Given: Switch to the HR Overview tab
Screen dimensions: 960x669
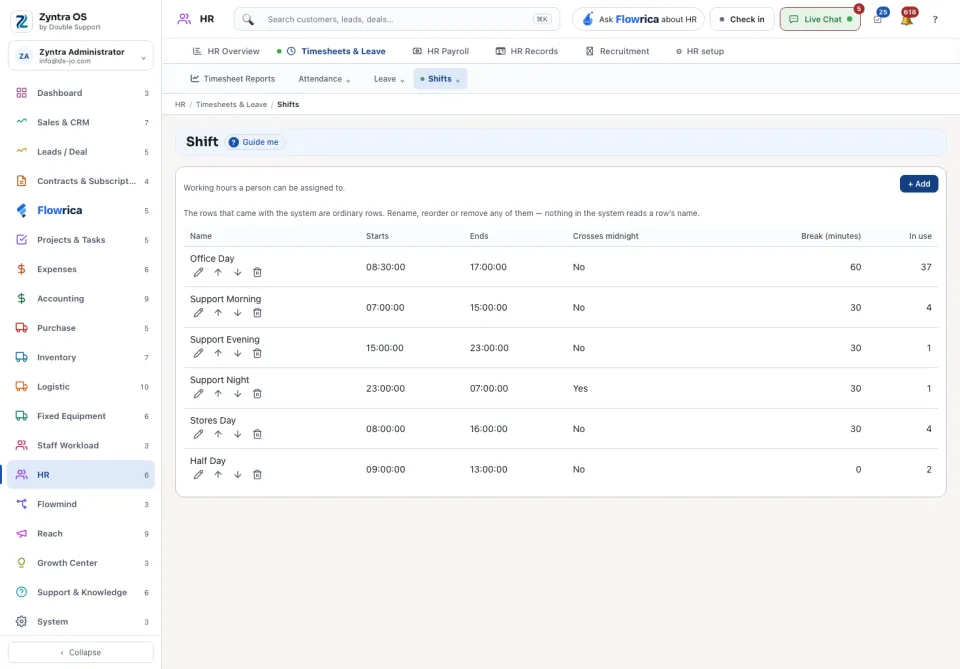Looking at the screenshot, I should (x=226, y=51).
